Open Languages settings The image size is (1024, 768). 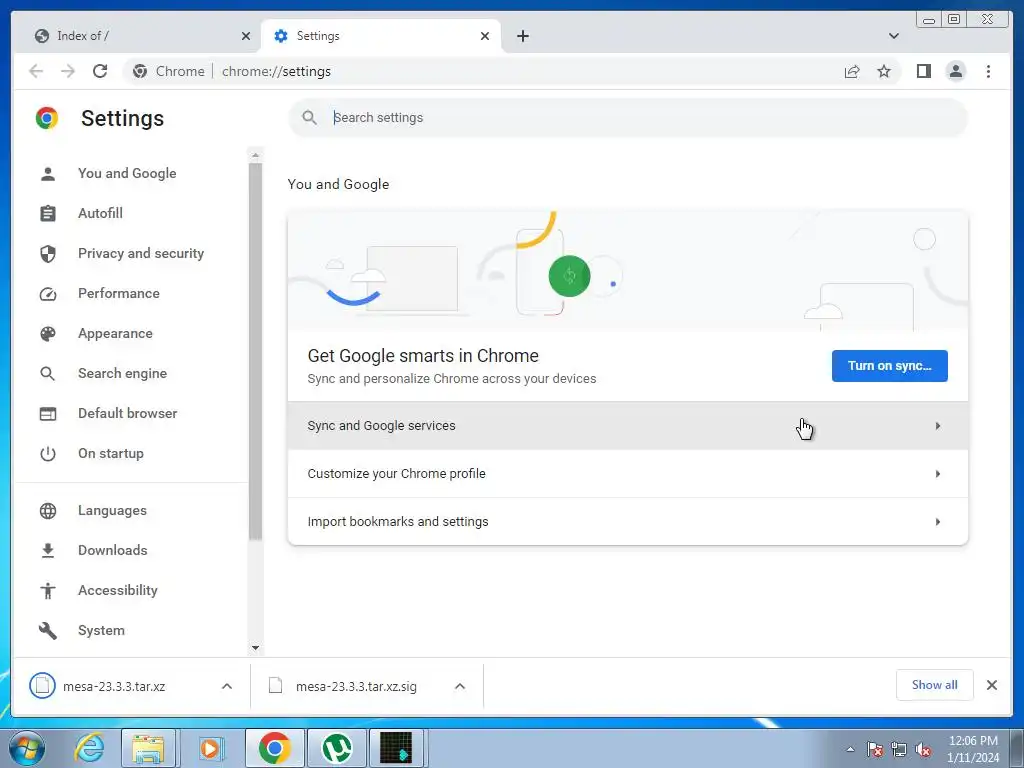tap(112, 510)
